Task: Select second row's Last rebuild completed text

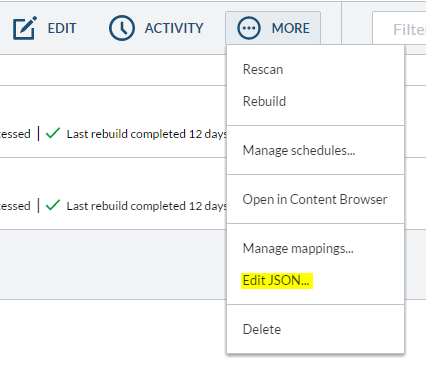Action: coord(147,206)
